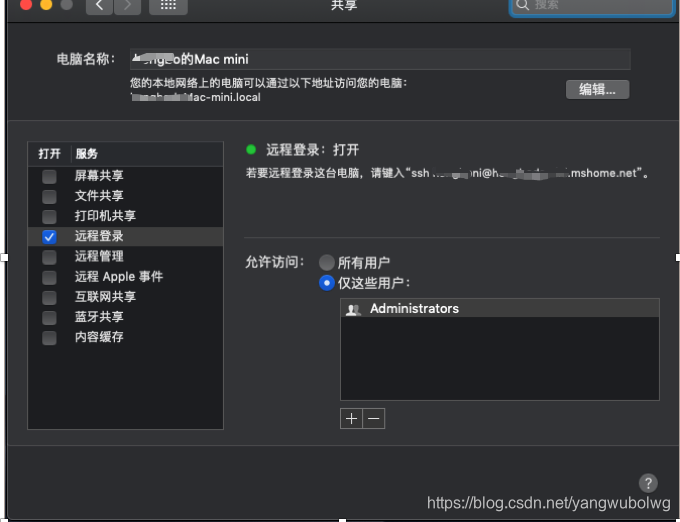680x522 pixels.
Task: Select 内容缓存 service row
Action: (x=125, y=337)
